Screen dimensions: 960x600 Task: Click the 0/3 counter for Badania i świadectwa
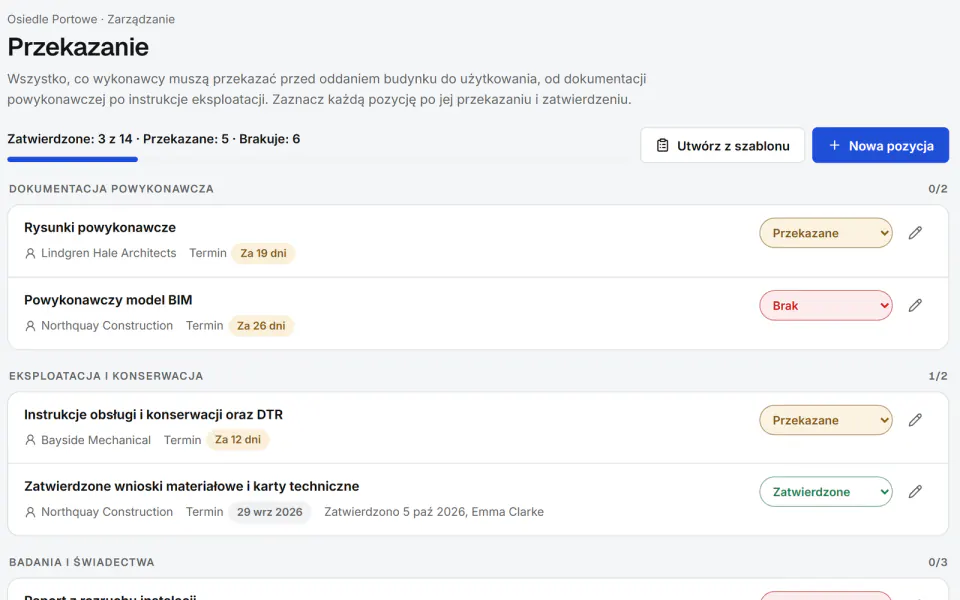click(938, 562)
